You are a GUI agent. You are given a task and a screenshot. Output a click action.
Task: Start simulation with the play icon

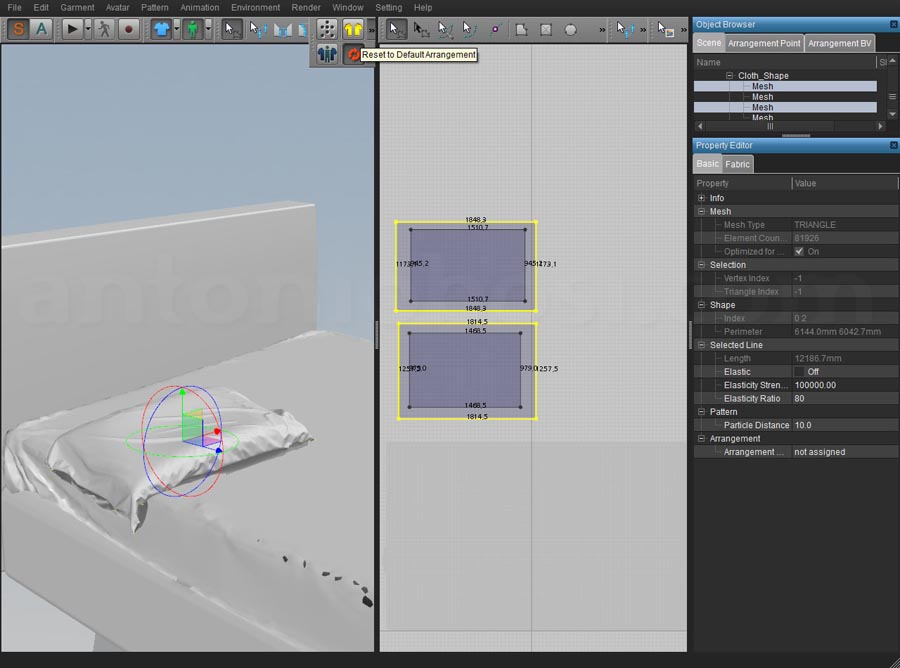coord(72,29)
